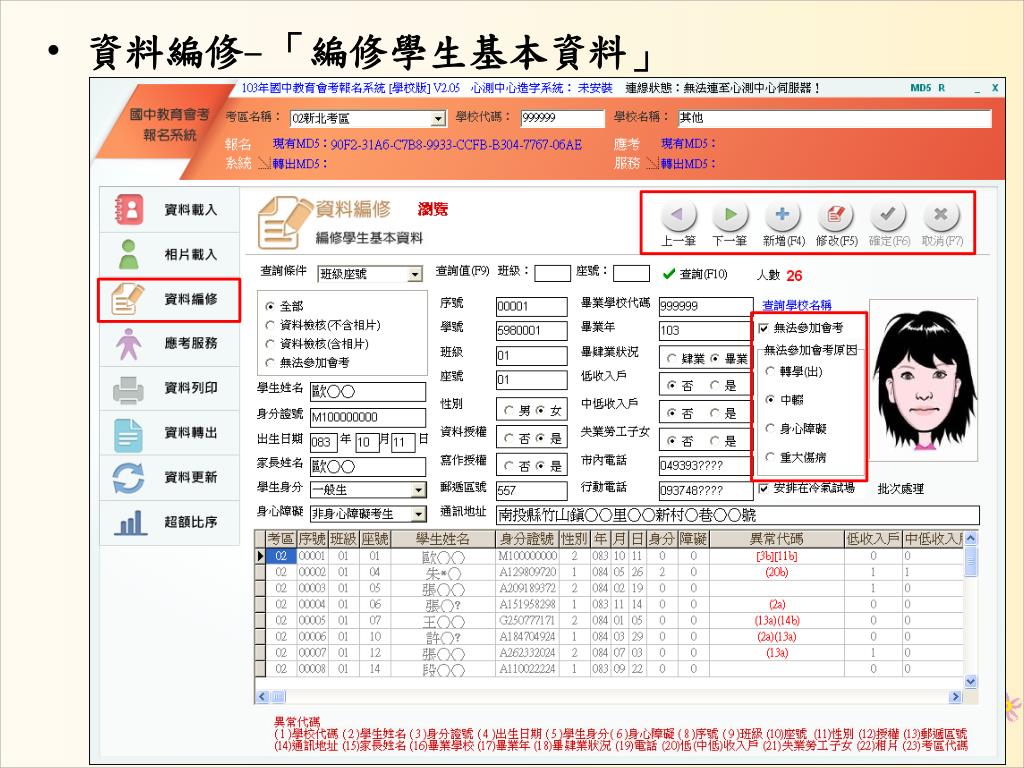
Task: Click 身分證號 field M100000000
Action: [x=368, y=417]
